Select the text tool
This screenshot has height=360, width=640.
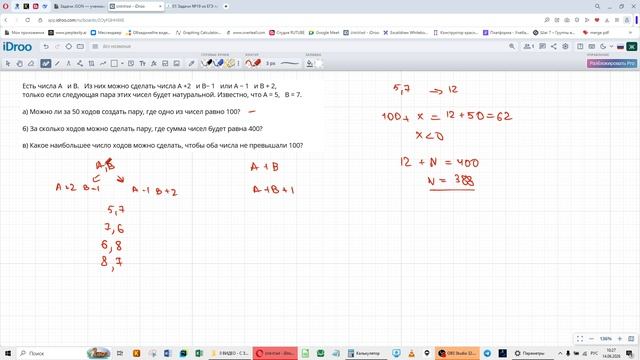(x=142, y=63)
